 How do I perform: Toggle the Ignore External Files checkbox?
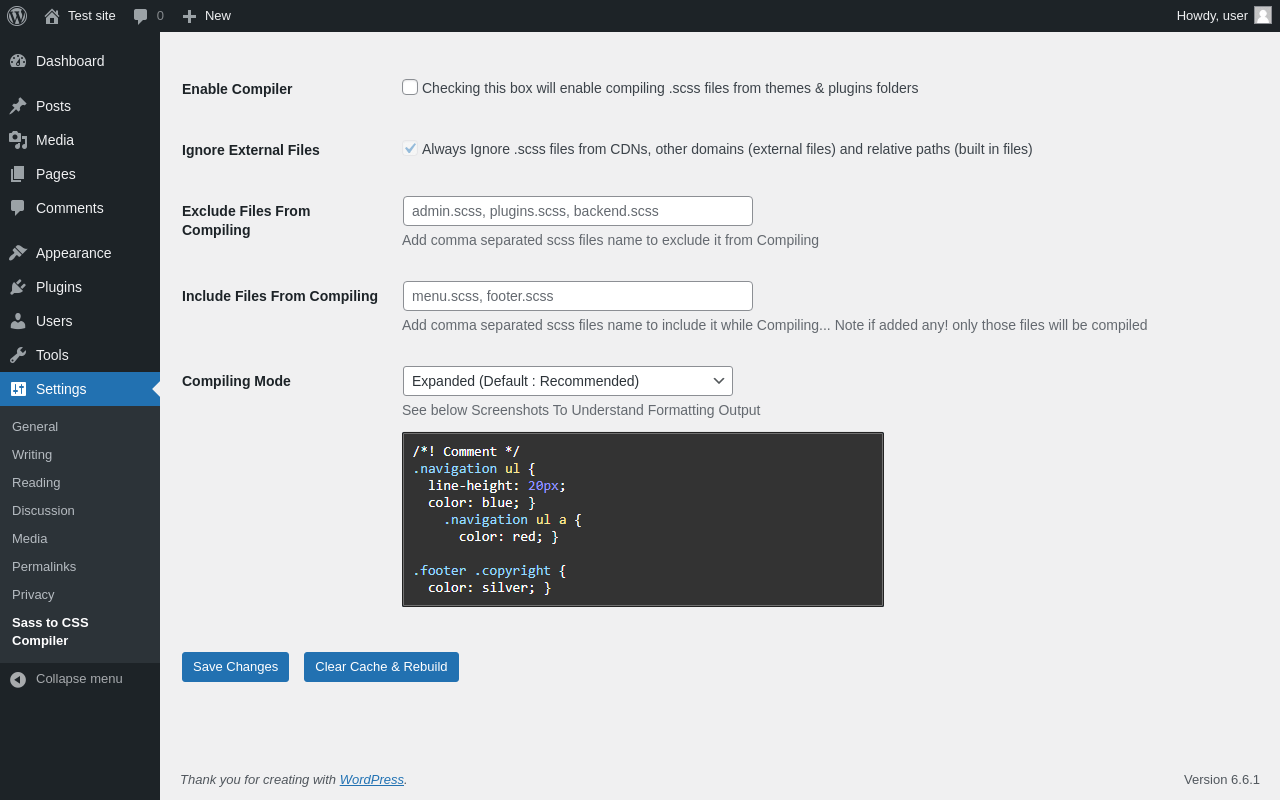tap(410, 148)
